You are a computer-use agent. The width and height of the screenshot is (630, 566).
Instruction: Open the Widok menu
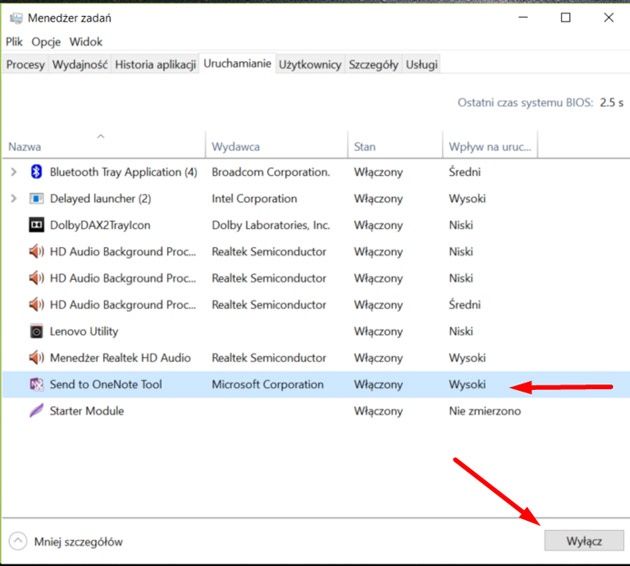86,42
